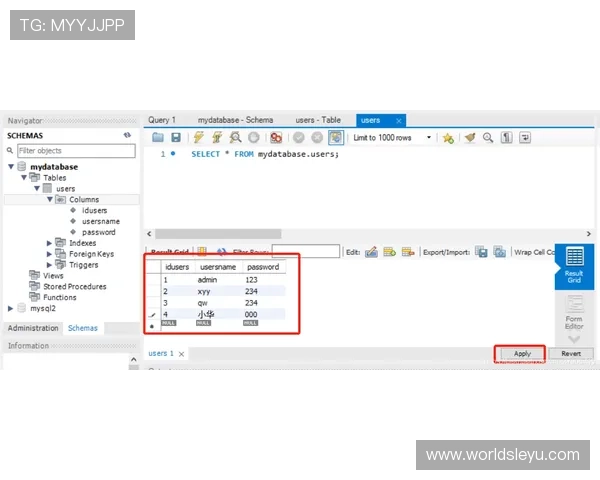600x480 pixels.
Task: Switch to the Administration tab
Action: click(x=32, y=328)
